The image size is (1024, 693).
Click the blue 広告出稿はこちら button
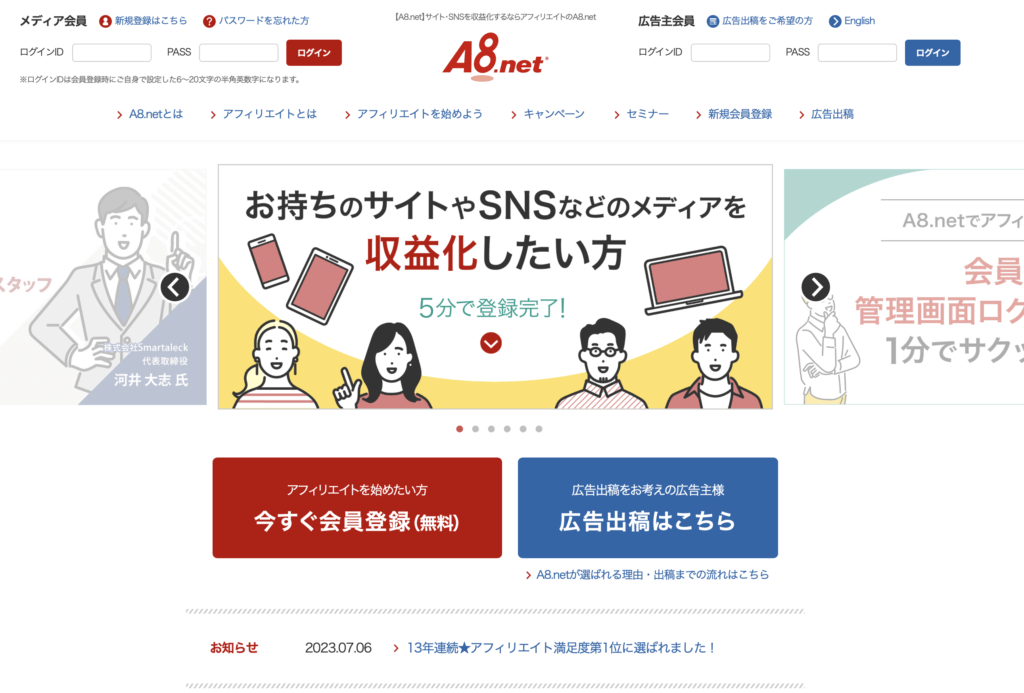[x=648, y=508]
